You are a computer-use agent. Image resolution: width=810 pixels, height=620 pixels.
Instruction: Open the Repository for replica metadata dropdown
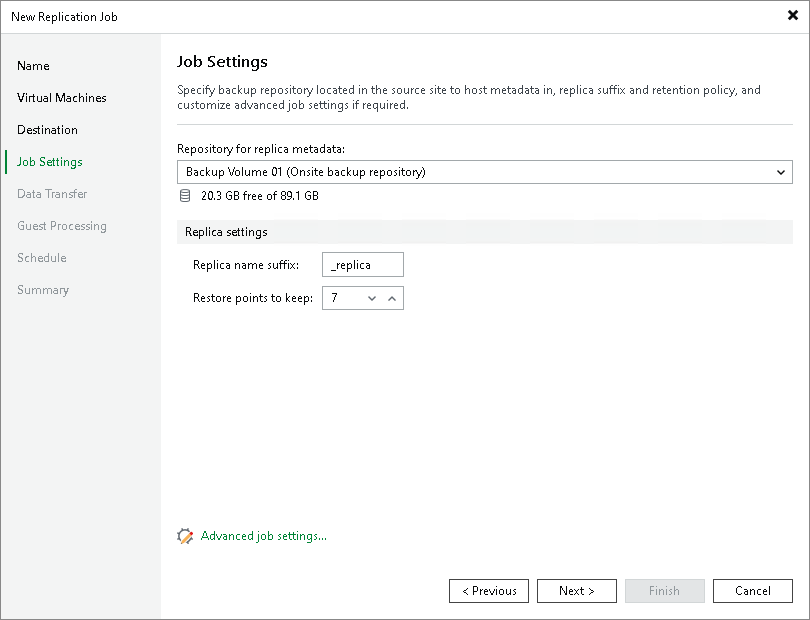[780, 172]
